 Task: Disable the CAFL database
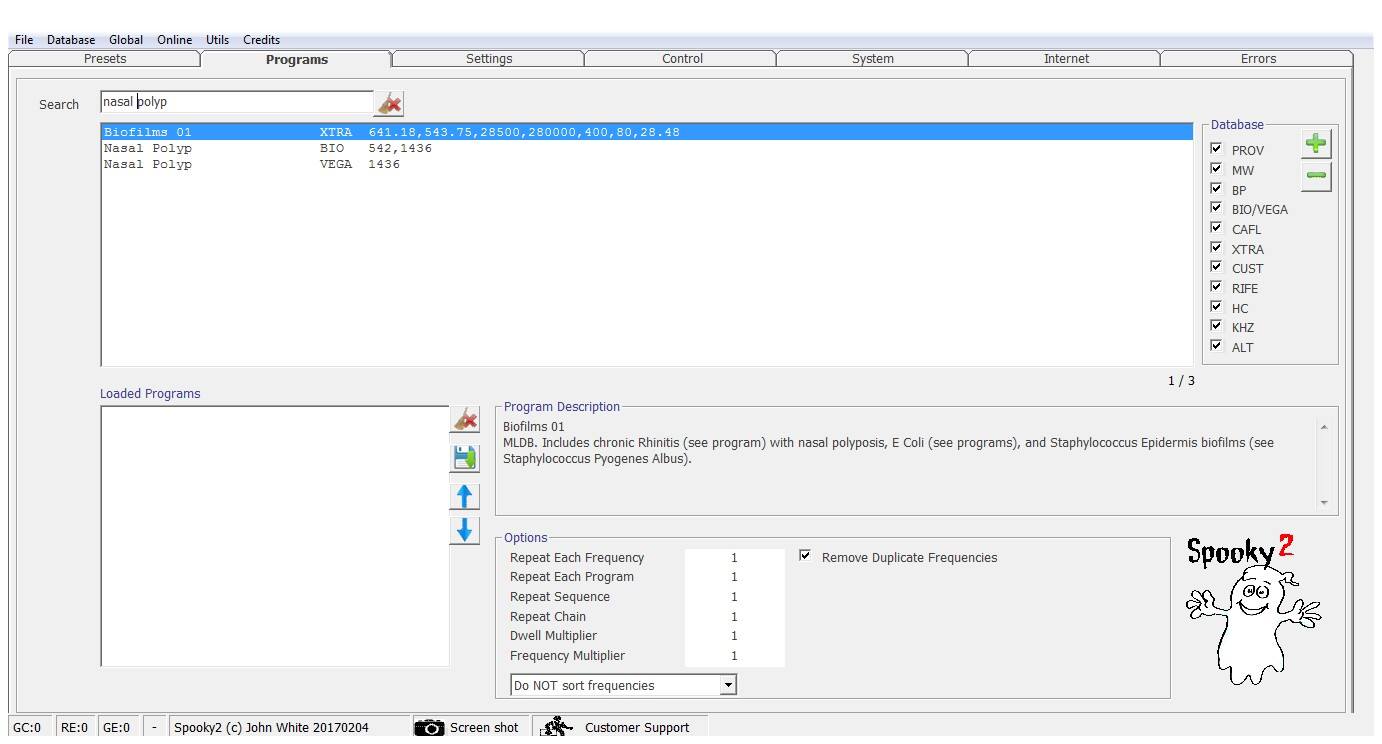click(1216, 228)
